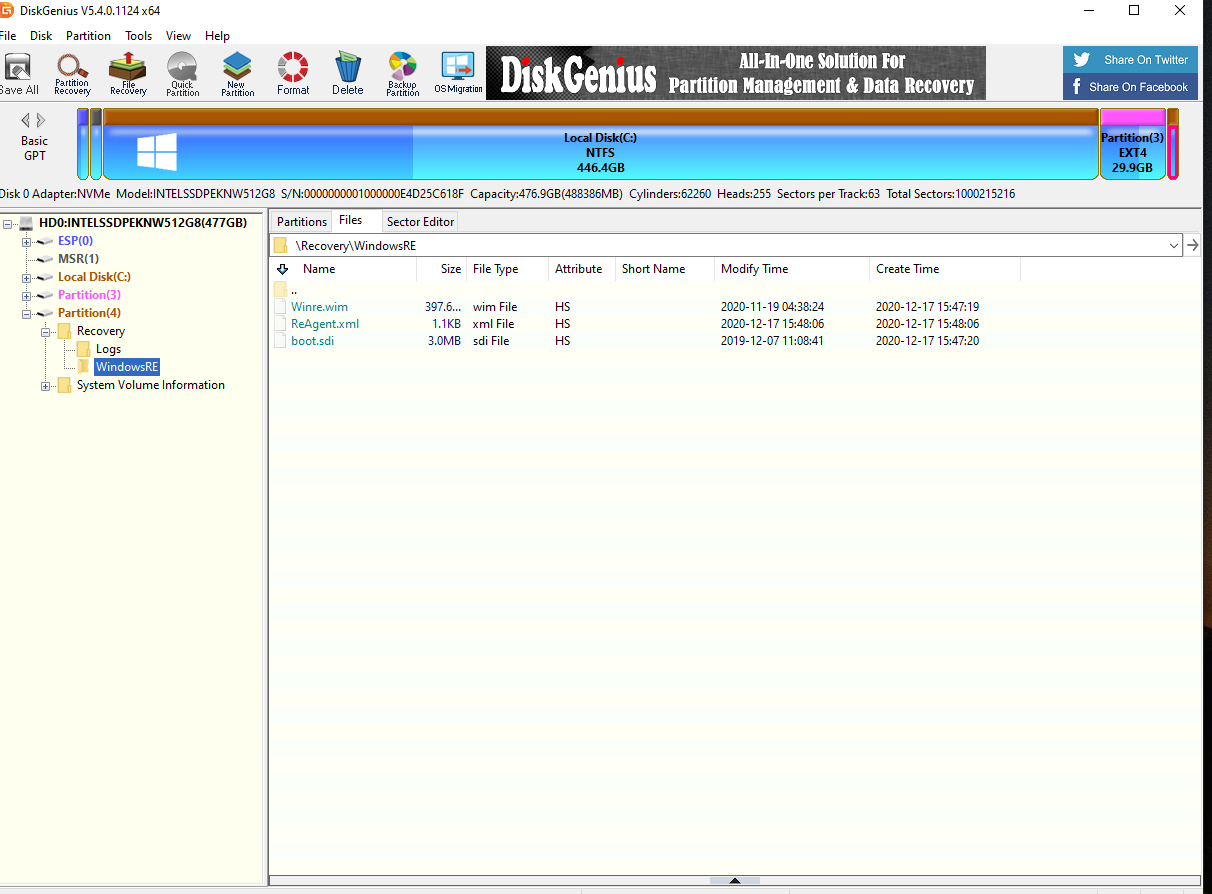Switch to the Sector Editor tab
Screen dimensions: 1212x894
point(420,222)
